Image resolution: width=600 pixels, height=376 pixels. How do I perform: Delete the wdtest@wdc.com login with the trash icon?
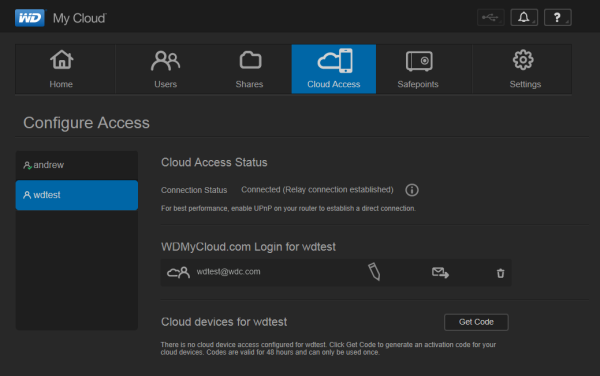pyautogui.click(x=500, y=273)
